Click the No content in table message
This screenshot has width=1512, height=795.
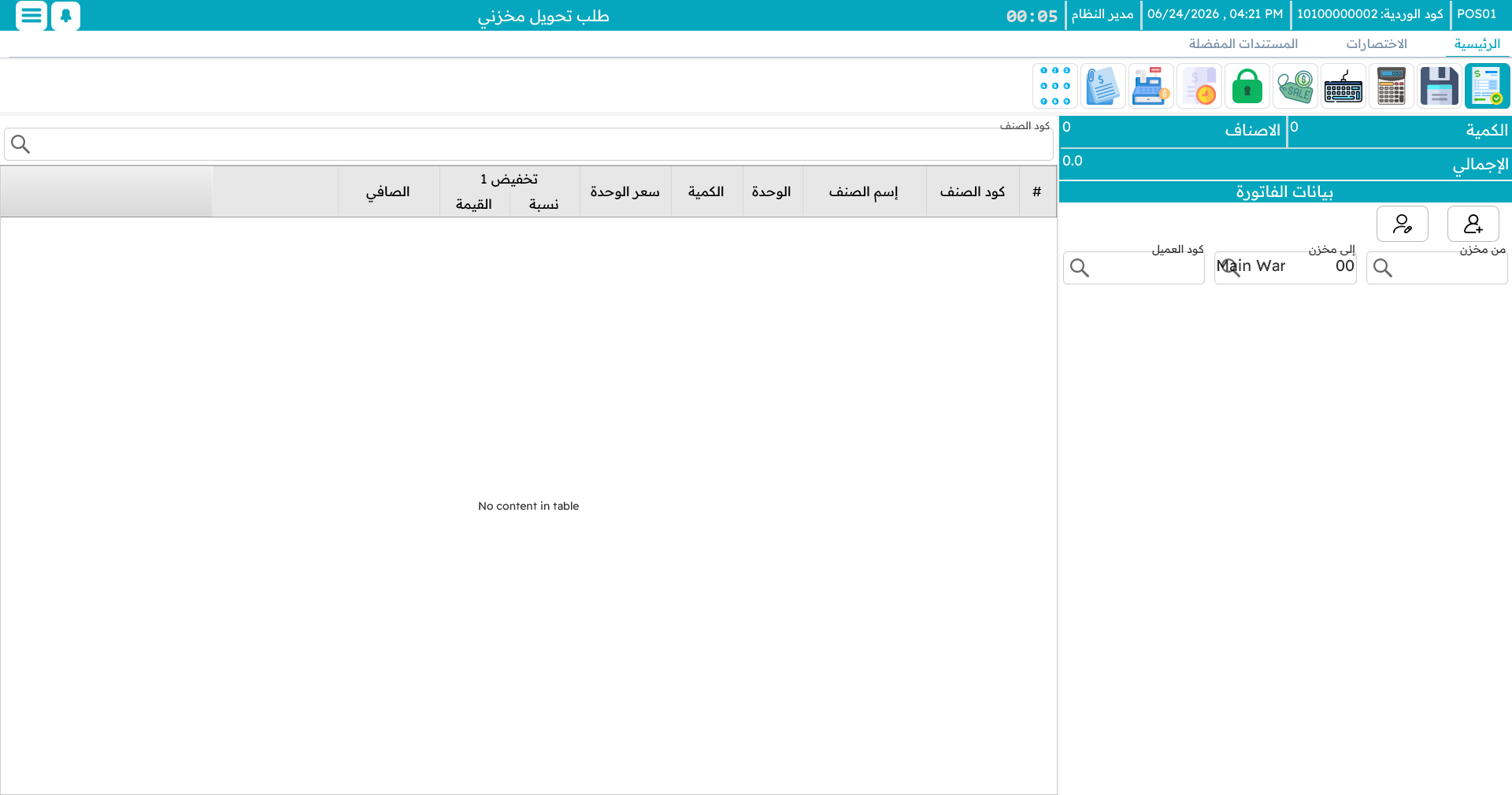click(x=528, y=506)
